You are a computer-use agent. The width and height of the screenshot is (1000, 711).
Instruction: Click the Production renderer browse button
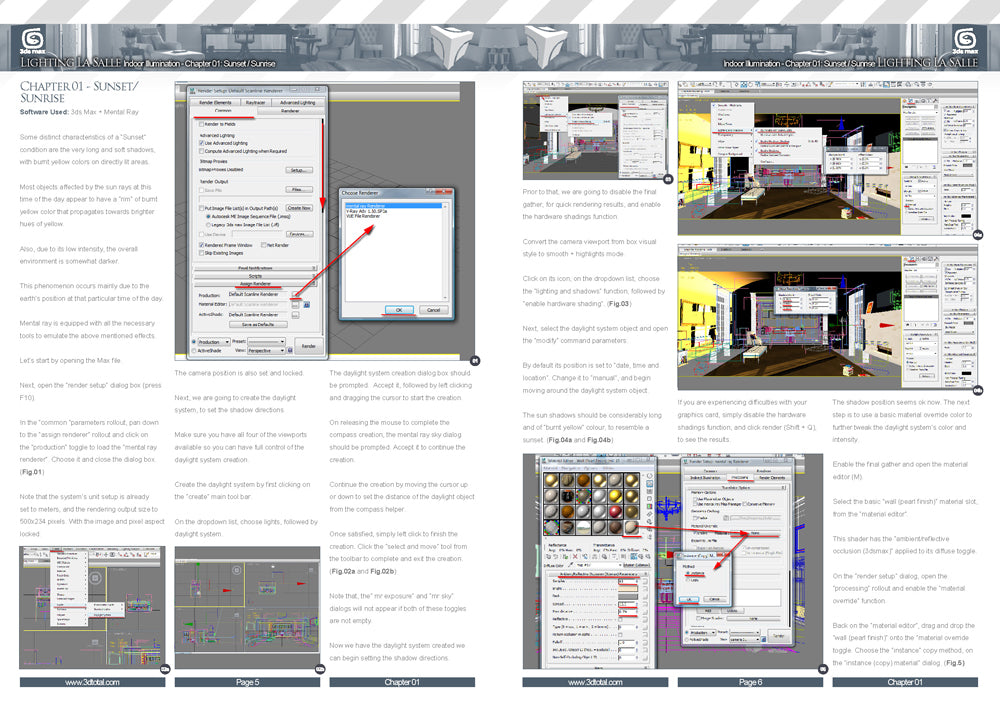click(x=295, y=295)
